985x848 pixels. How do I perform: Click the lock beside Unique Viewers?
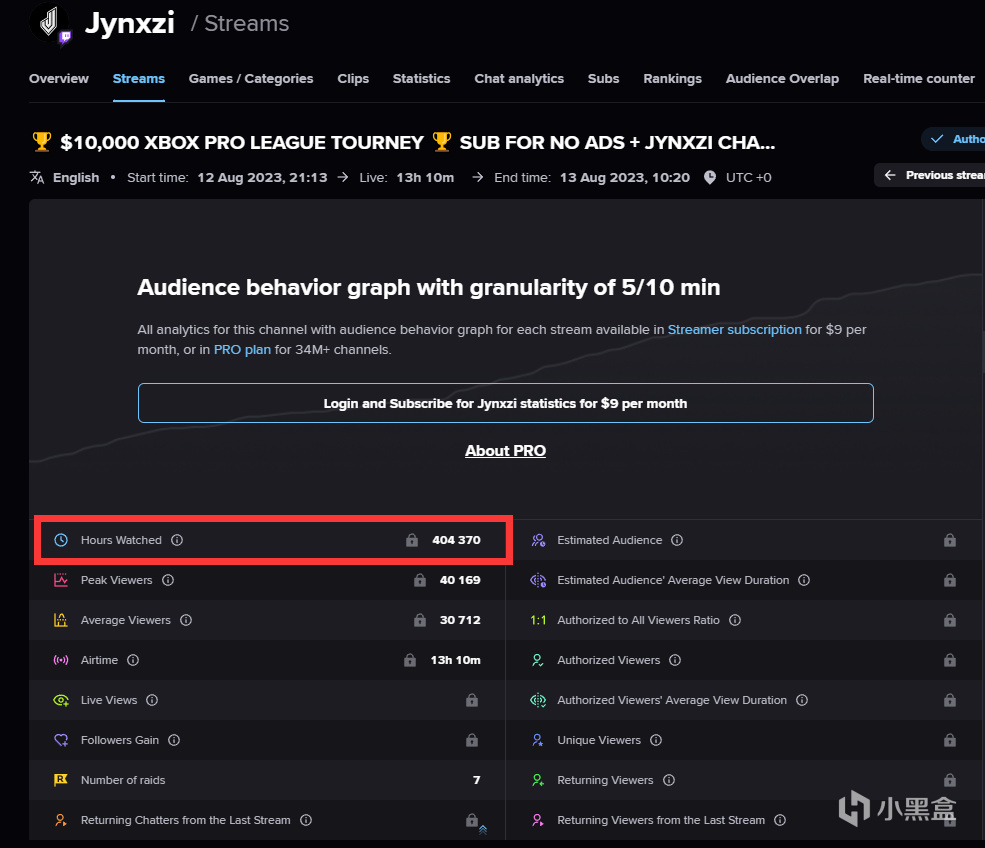click(x=949, y=740)
